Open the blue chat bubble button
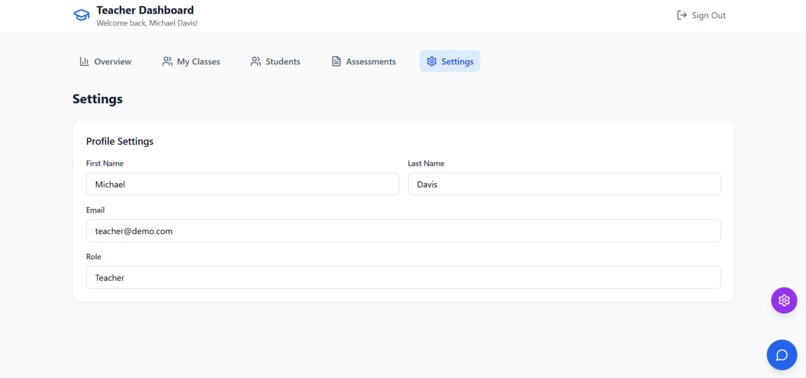Image resolution: width=806 pixels, height=378 pixels. [x=782, y=355]
